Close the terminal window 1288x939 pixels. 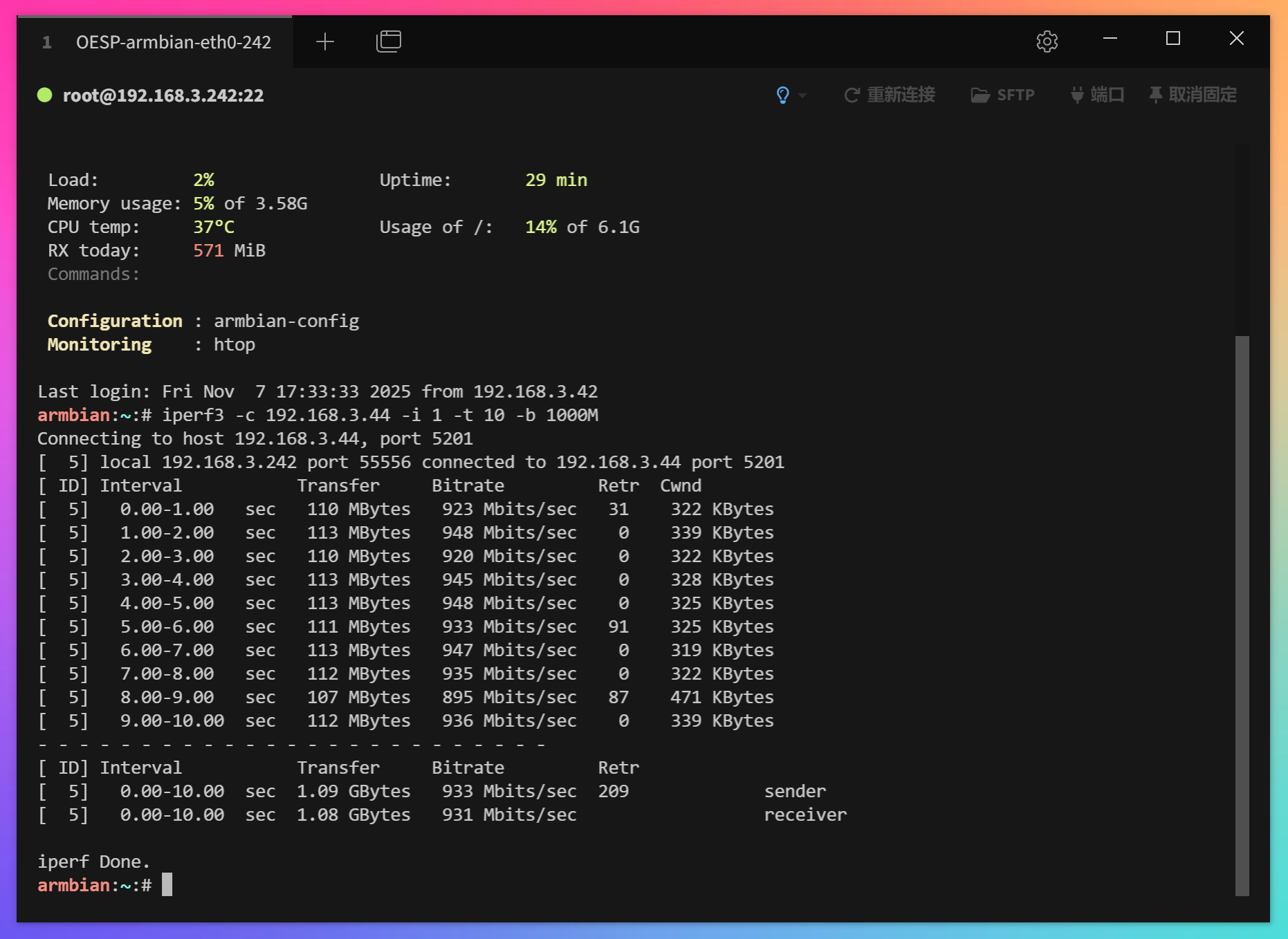tap(1237, 39)
